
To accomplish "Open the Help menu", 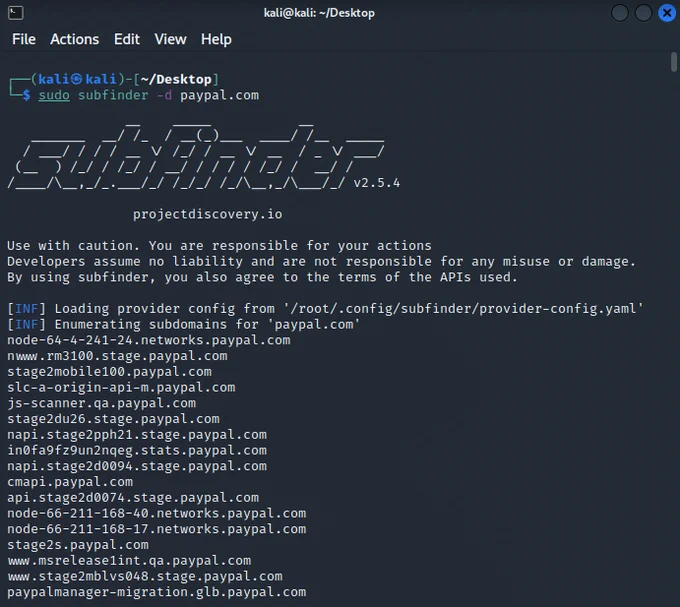I will click(216, 39).
